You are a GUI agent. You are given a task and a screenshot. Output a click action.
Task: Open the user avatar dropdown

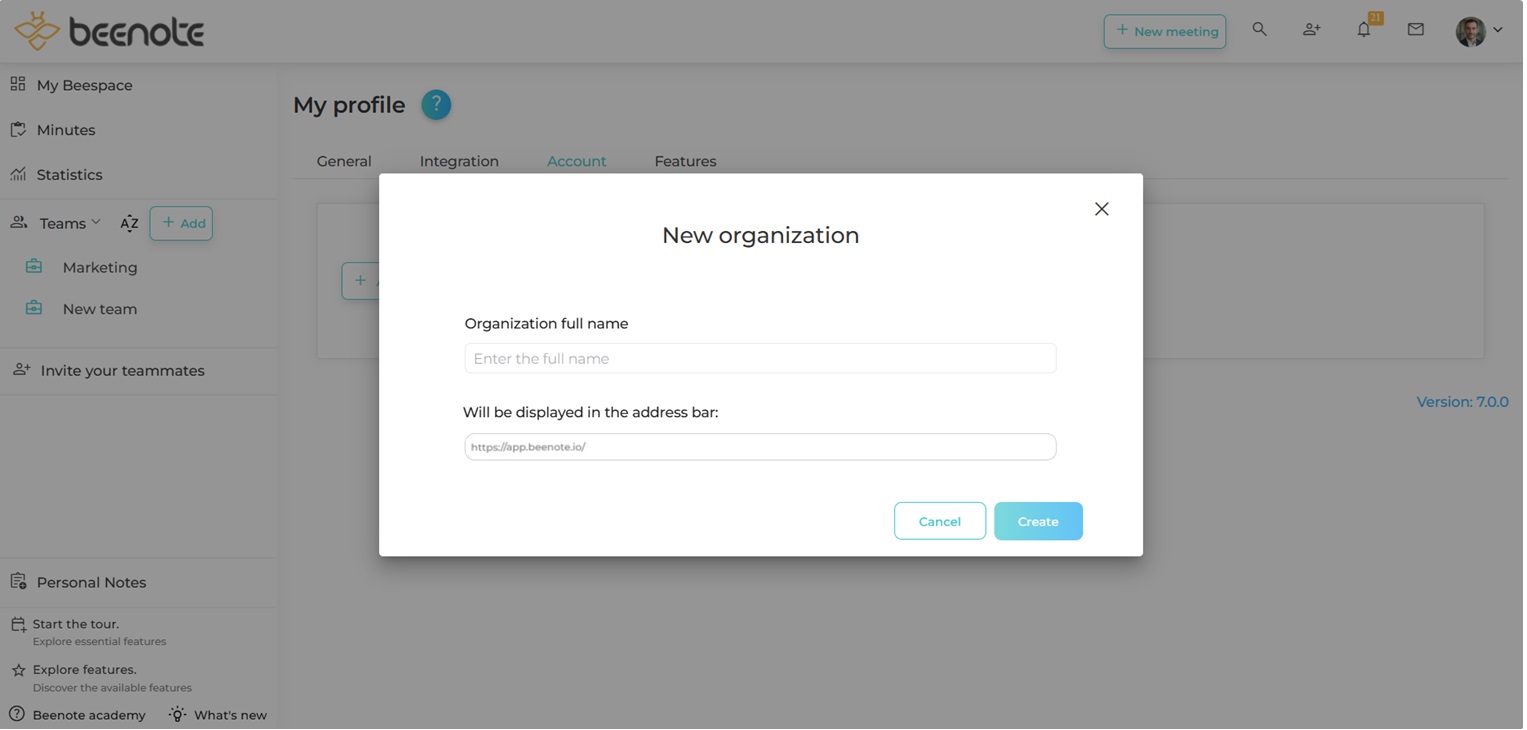click(1482, 31)
